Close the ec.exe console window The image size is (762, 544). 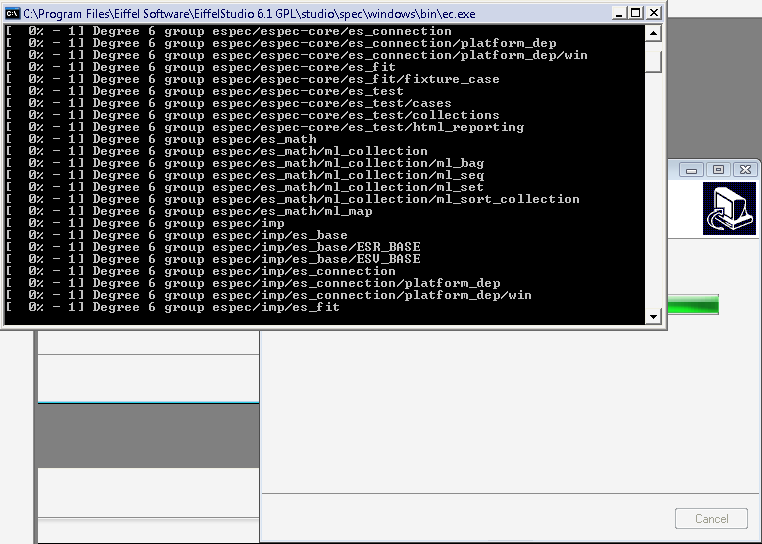coord(654,13)
